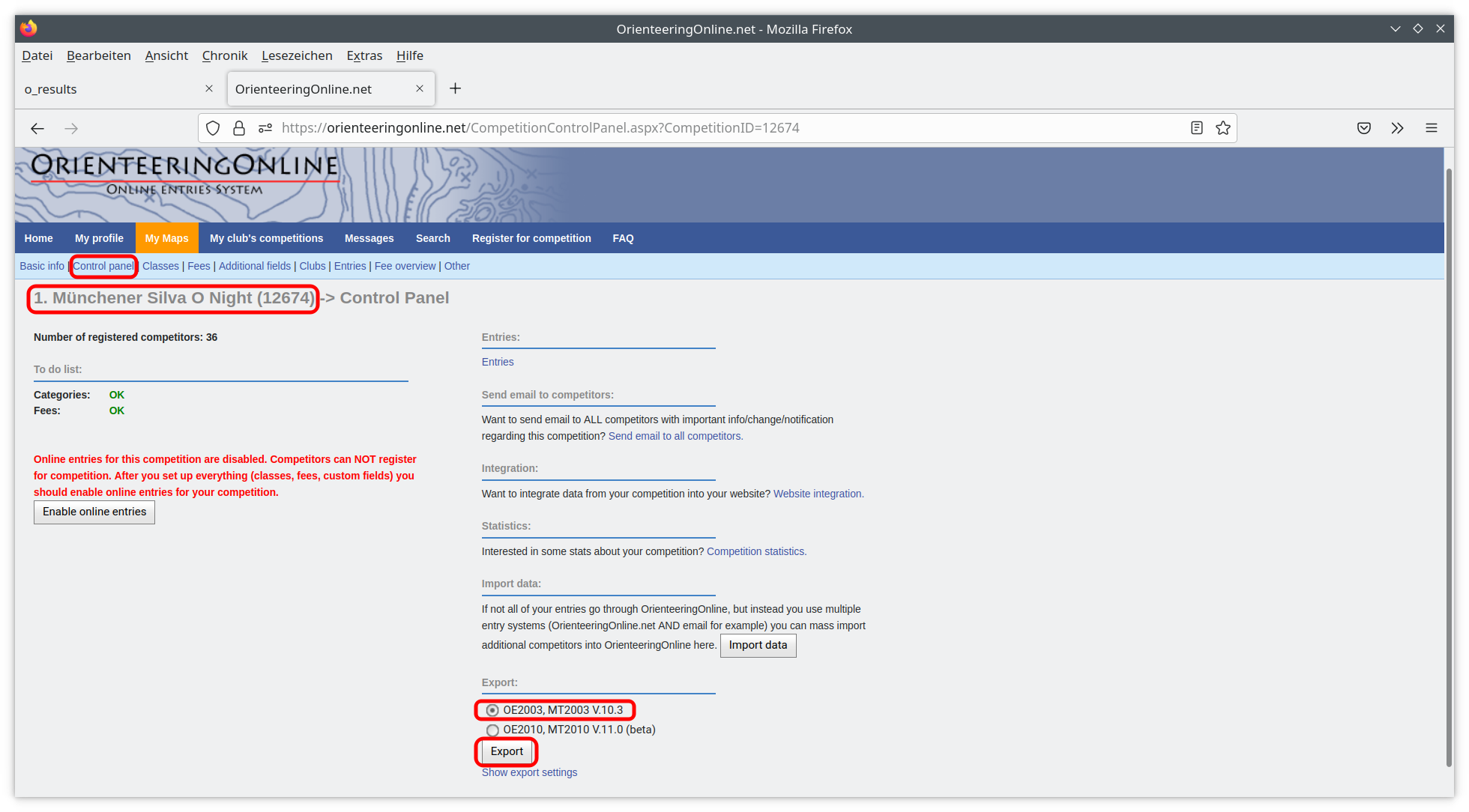Viewport: 1469px width, 812px height.
Task: Go to Home in site navigation
Action: click(39, 238)
